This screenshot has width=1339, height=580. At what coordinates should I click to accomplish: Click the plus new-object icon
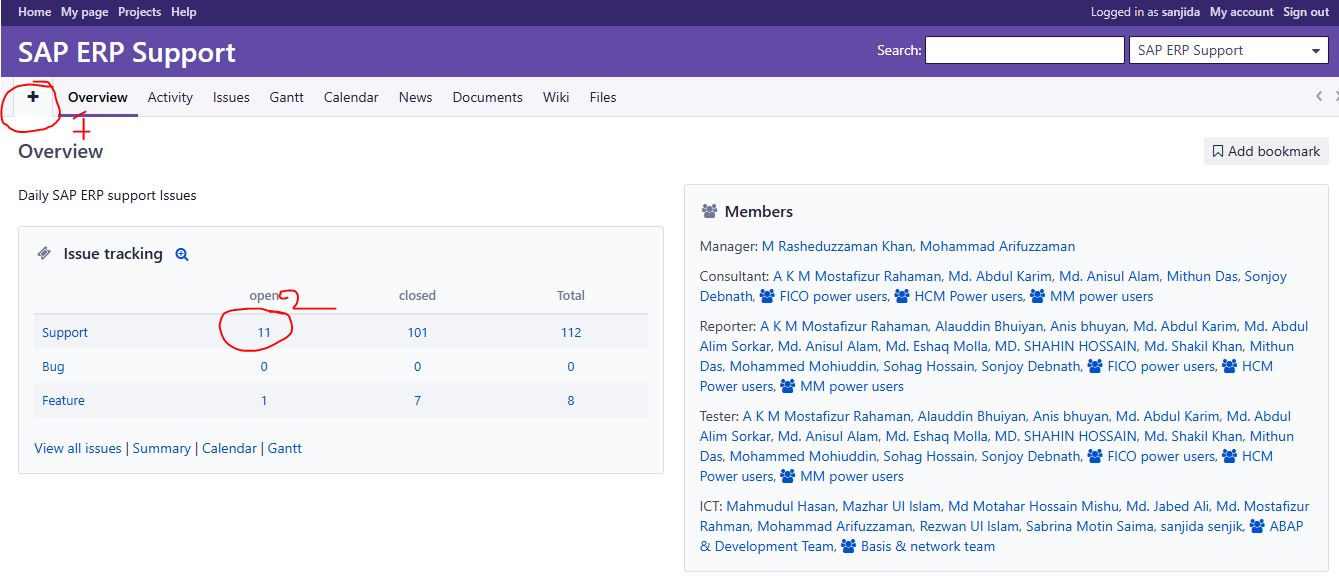(x=33, y=97)
